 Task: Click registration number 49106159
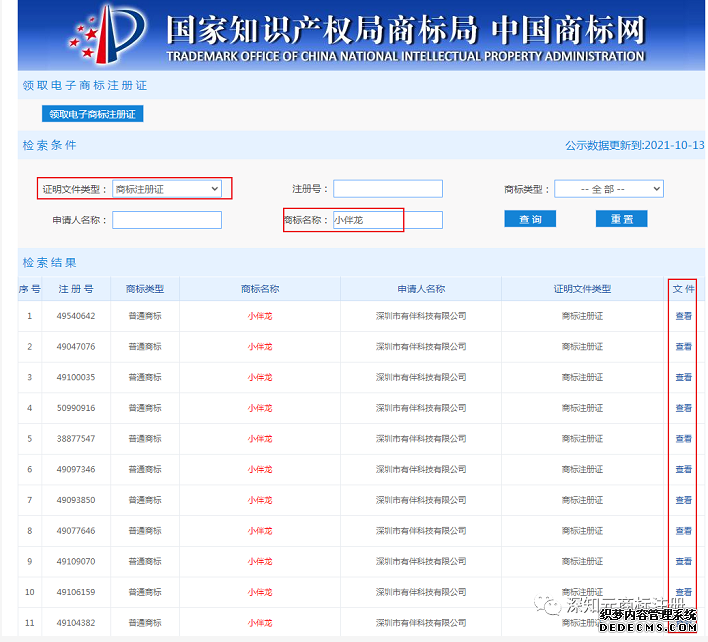click(x=76, y=592)
